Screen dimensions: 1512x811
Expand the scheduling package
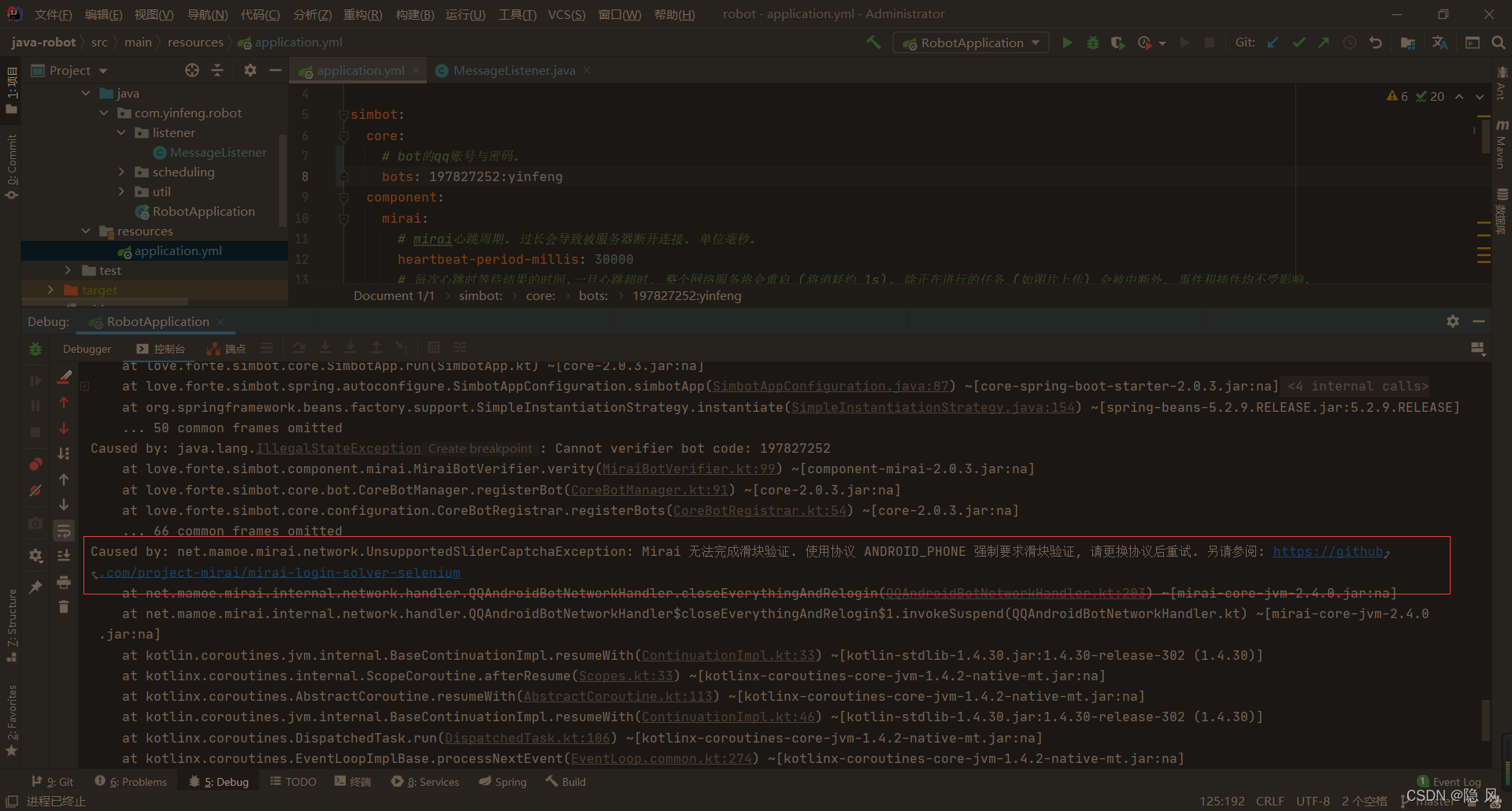[121, 172]
